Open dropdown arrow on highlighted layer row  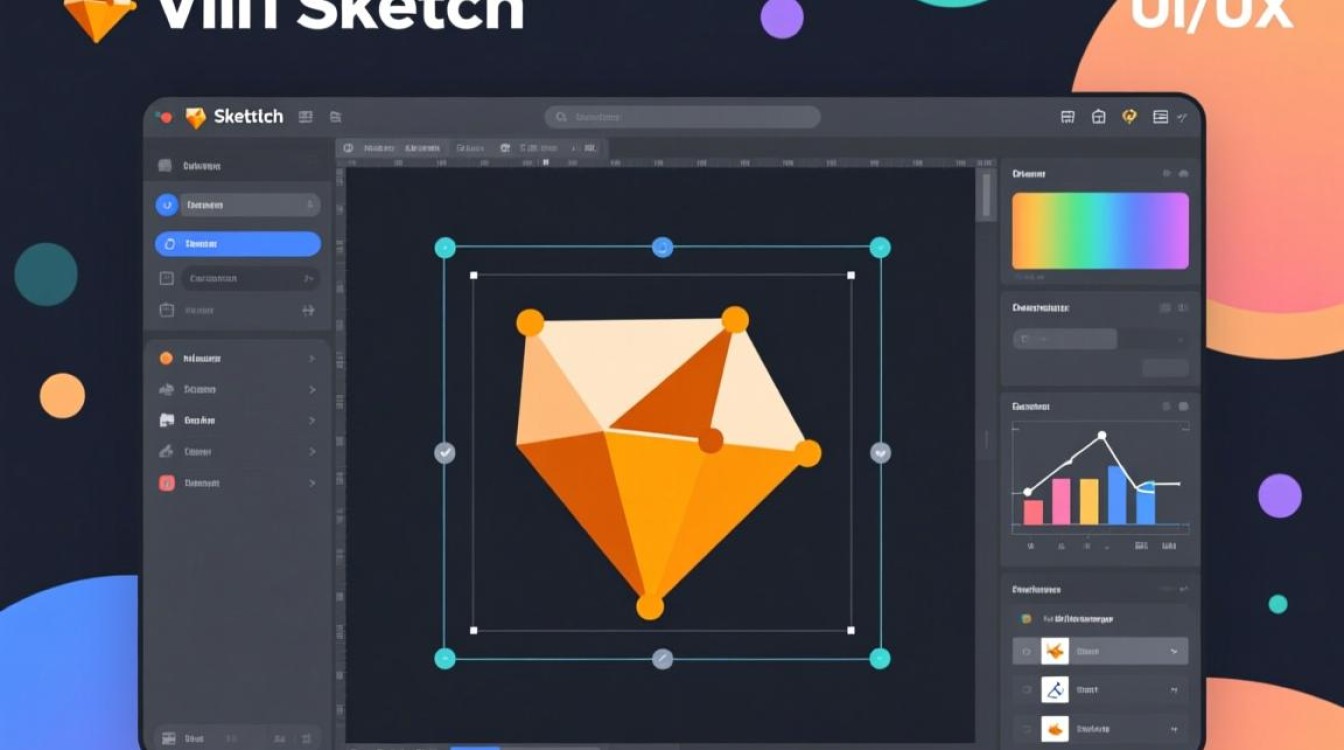tap(1173, 652)
